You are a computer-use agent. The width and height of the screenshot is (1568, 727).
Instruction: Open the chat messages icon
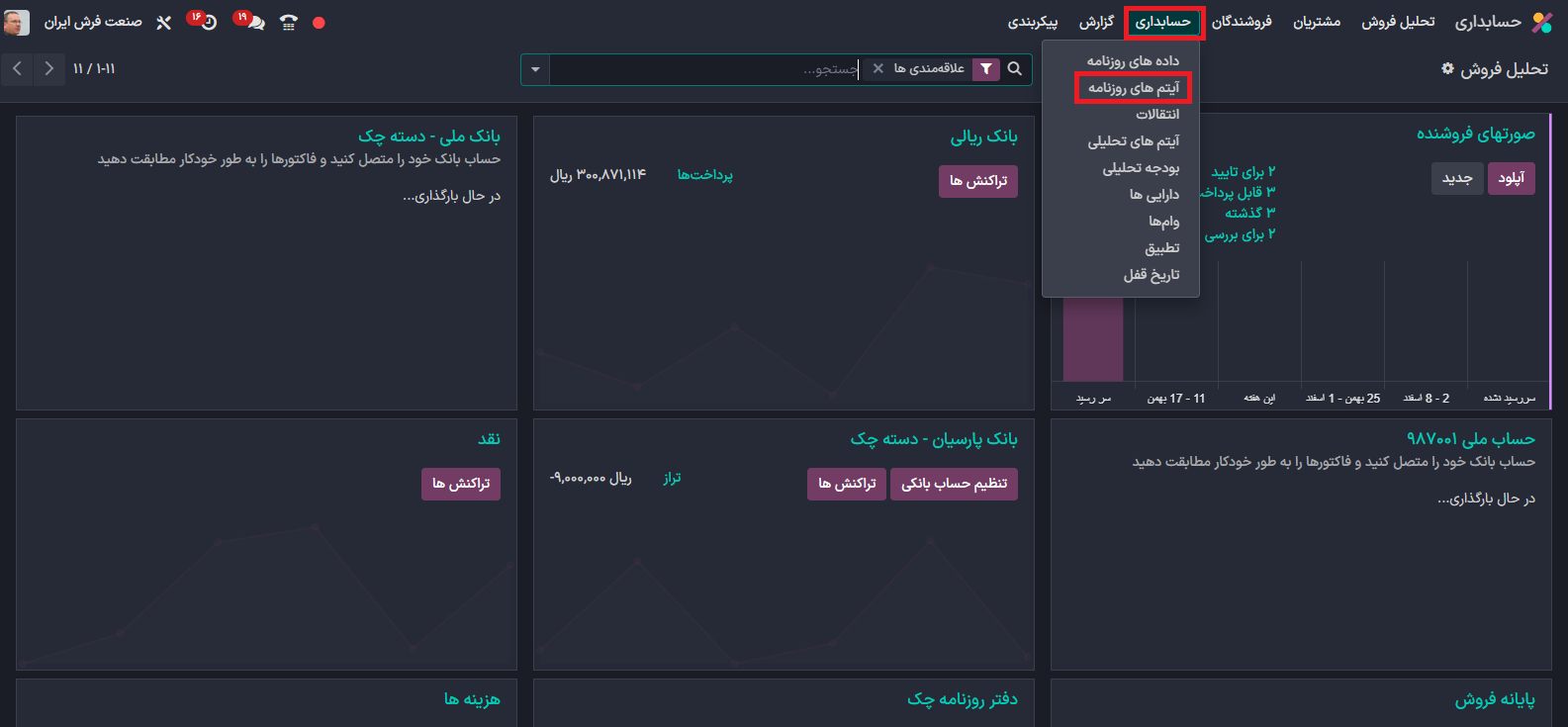click(253, 22)
